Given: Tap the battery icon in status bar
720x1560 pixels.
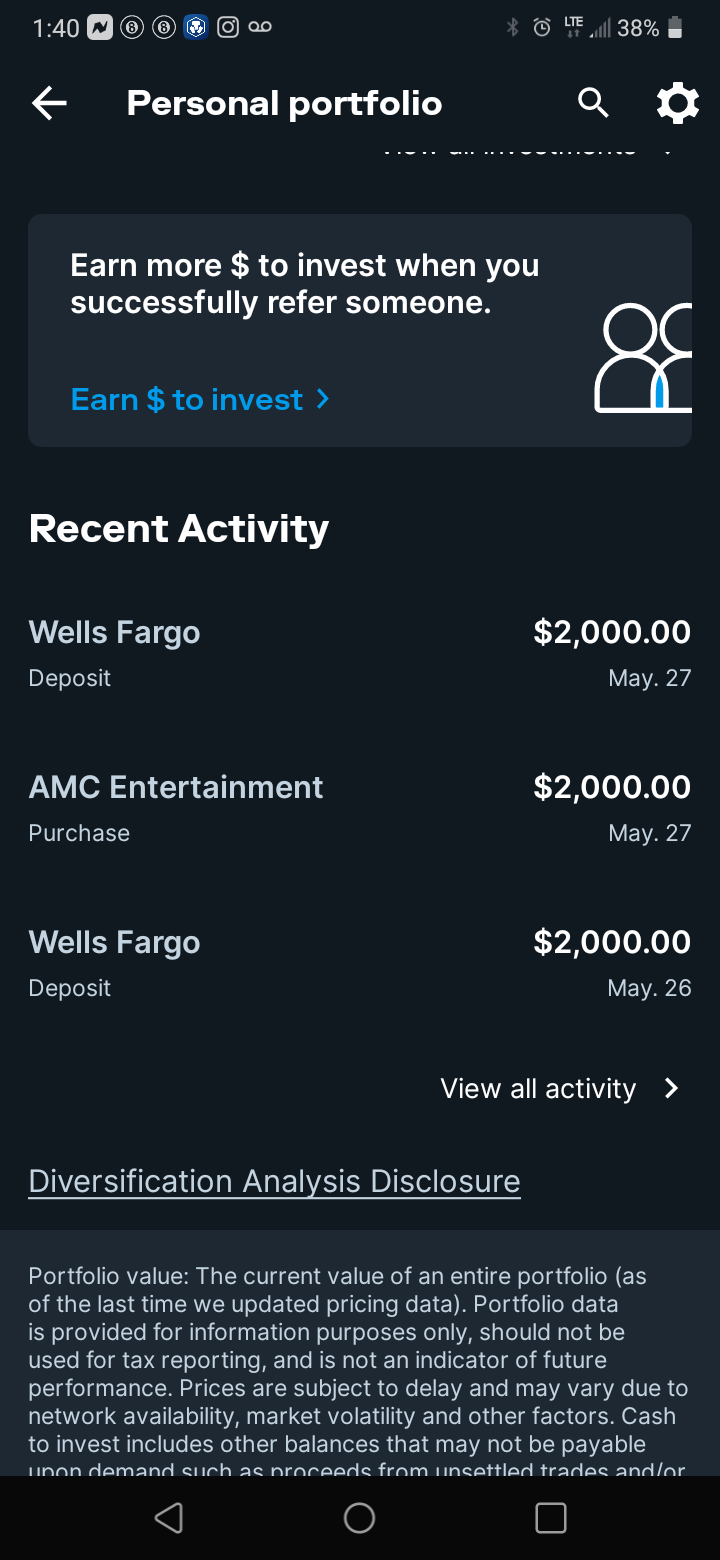Looking at the screenshot, I should (675, 28).
